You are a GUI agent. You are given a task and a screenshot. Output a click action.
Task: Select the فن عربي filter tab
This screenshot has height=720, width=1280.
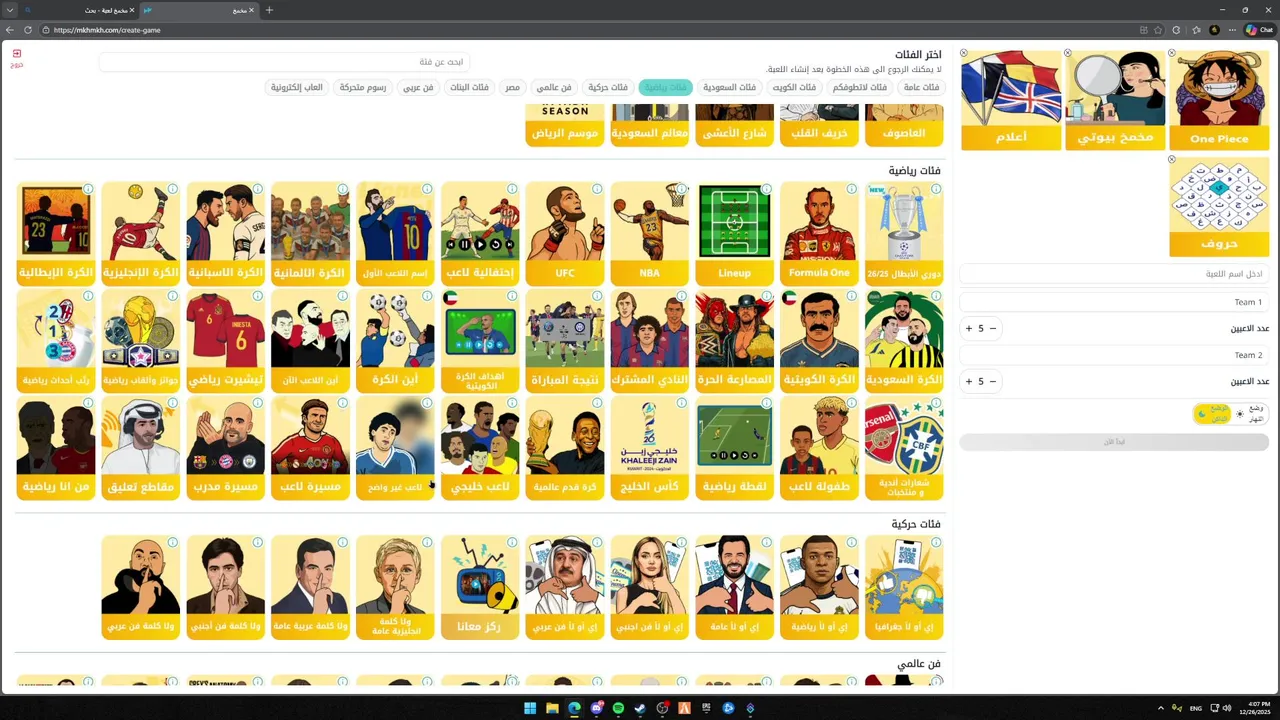[418, 87]
